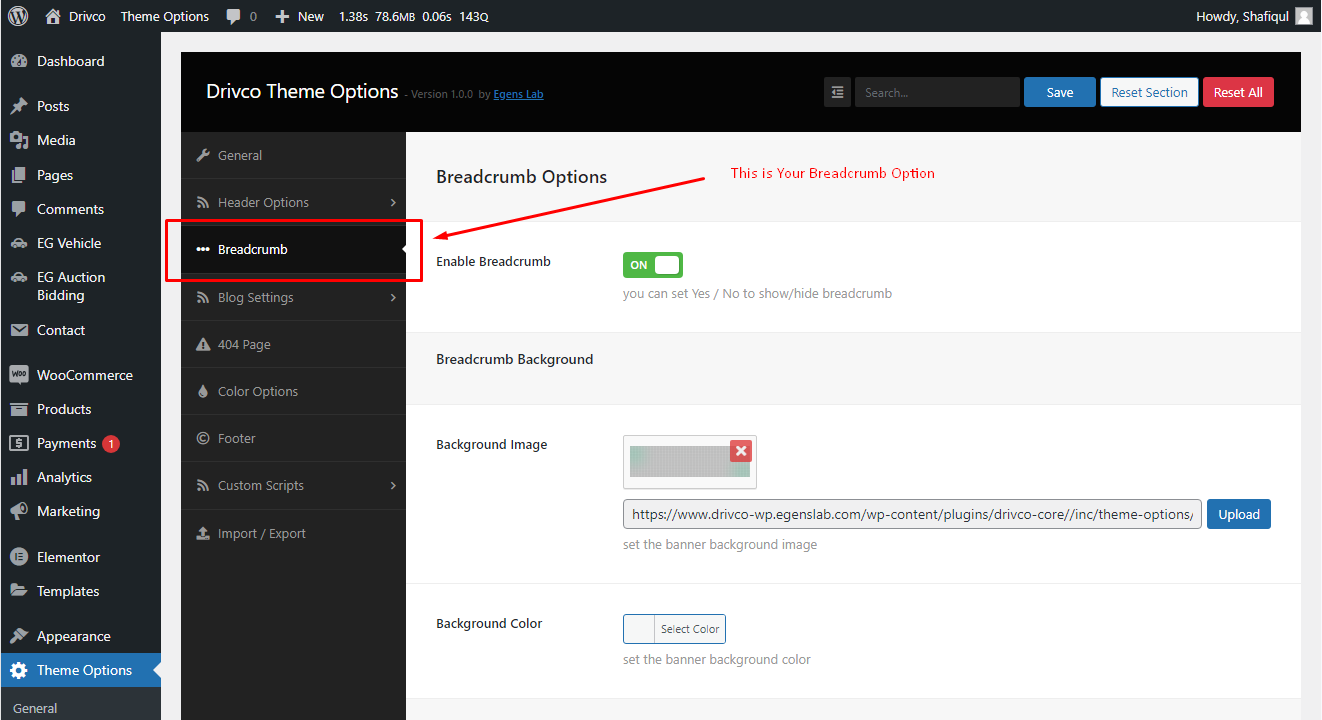Viewport: 1322px width, 720px height.
Task: Click the Reset All button
Action: coord(1238,92)
